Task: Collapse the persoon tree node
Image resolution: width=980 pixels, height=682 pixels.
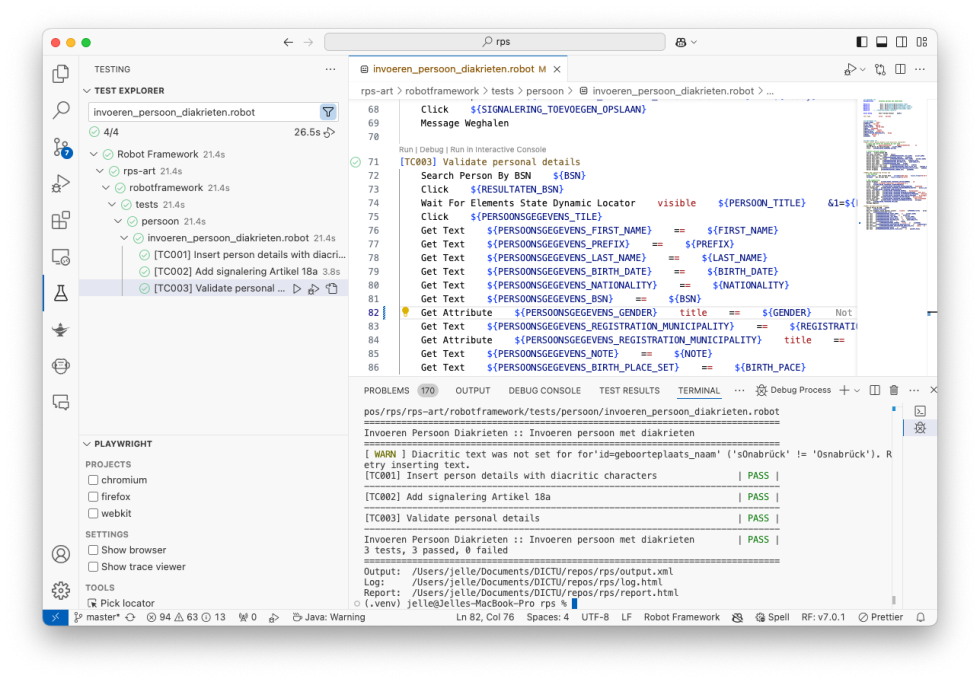Action: 118,221
